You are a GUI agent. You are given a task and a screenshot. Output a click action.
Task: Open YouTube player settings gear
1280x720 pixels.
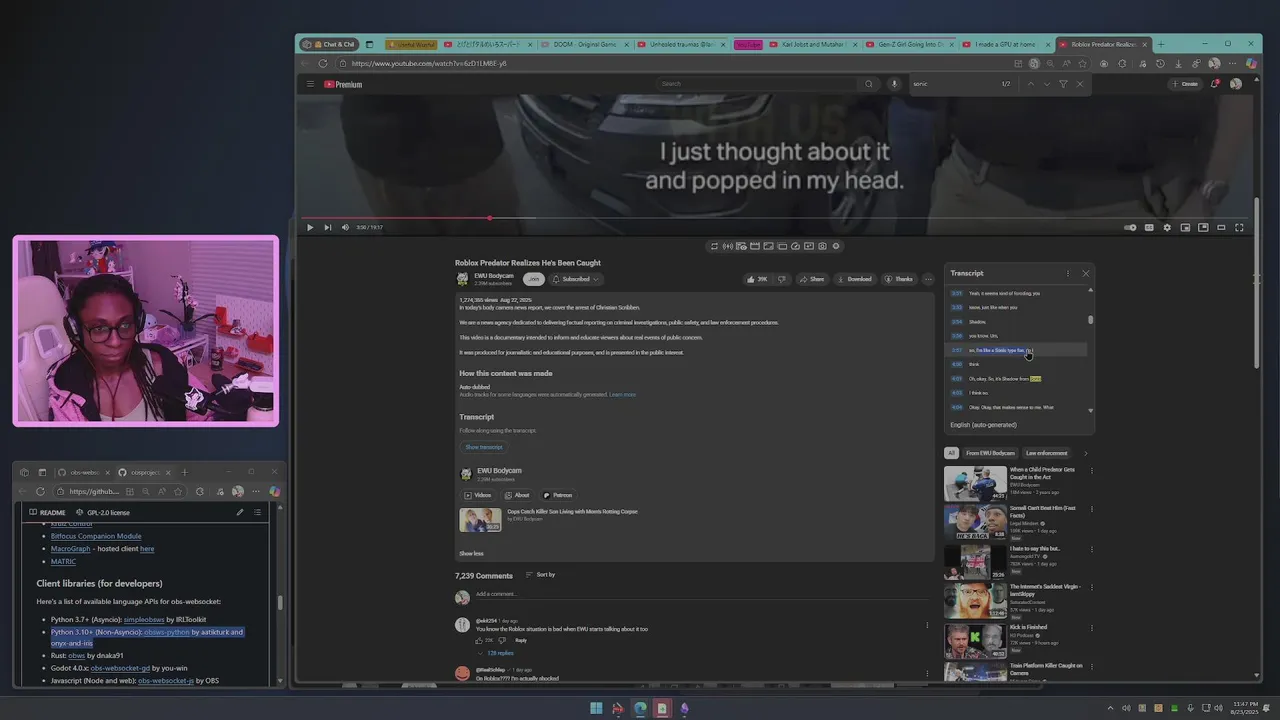1167,228
